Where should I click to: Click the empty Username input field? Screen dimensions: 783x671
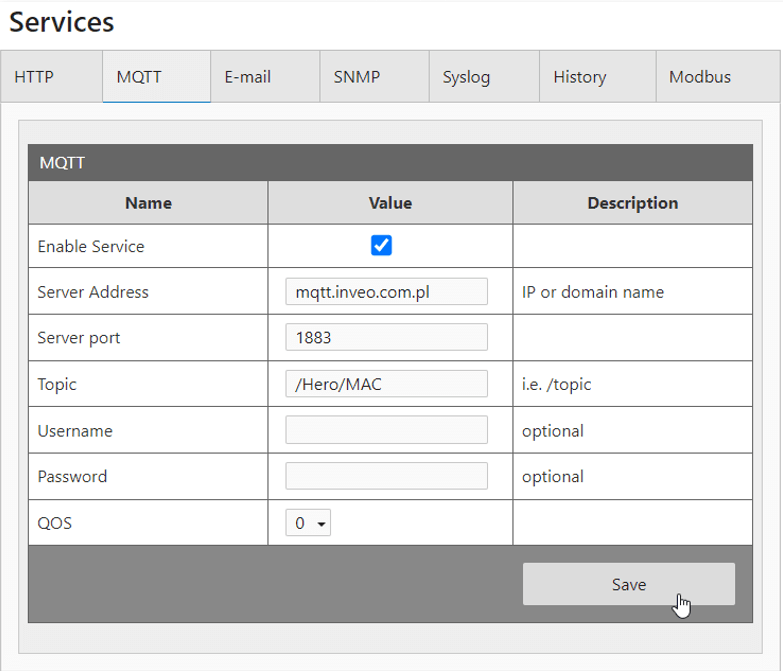[x=386, y=430]
